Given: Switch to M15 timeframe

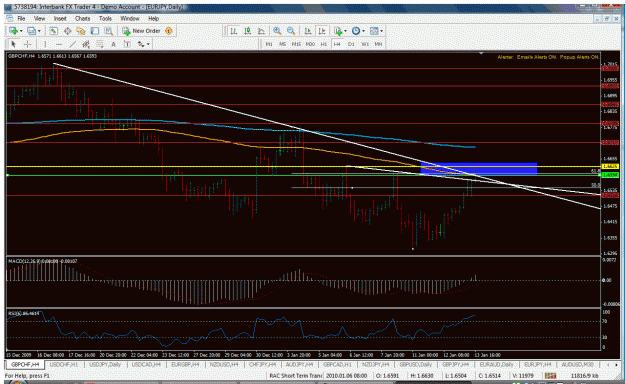Looking at the screenshot, I should pyautogui.click(x=296, y=44).
